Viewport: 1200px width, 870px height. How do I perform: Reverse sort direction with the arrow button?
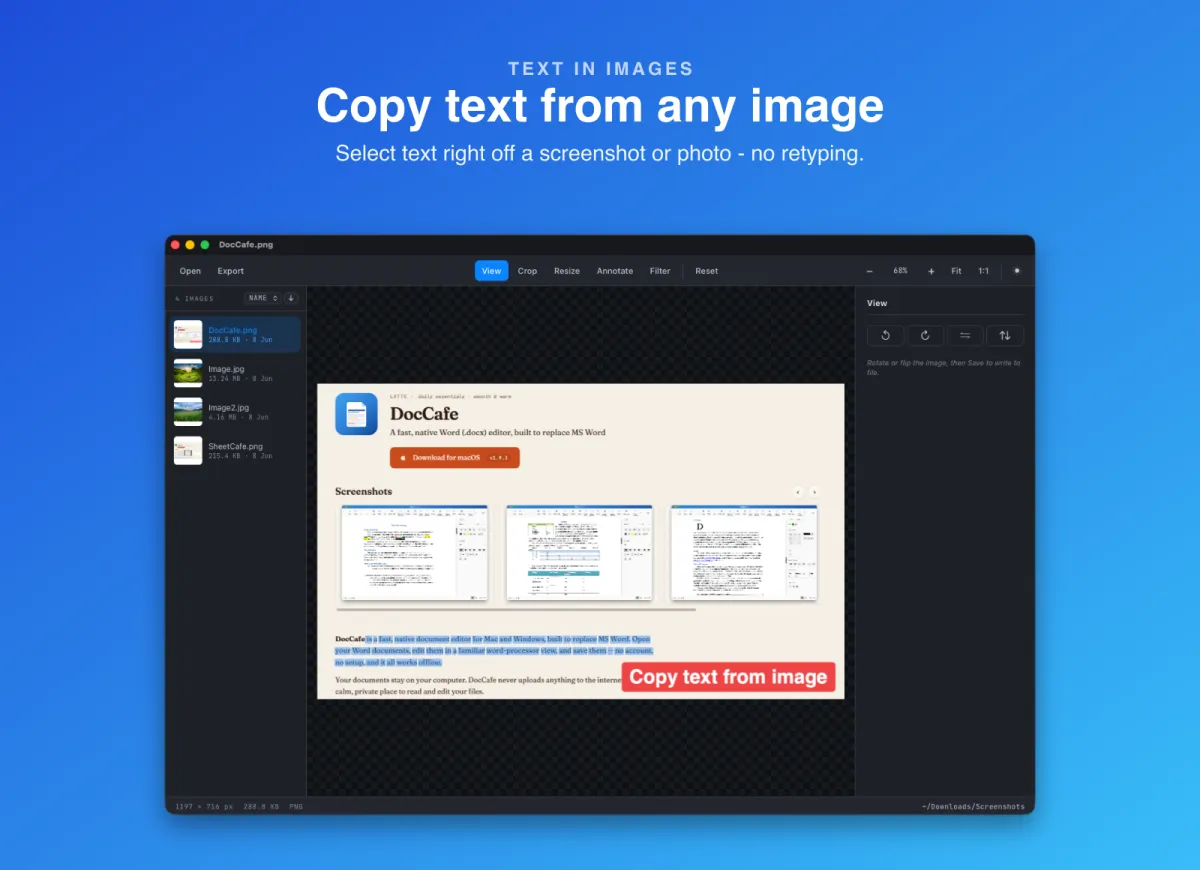[x=291, y=298]
